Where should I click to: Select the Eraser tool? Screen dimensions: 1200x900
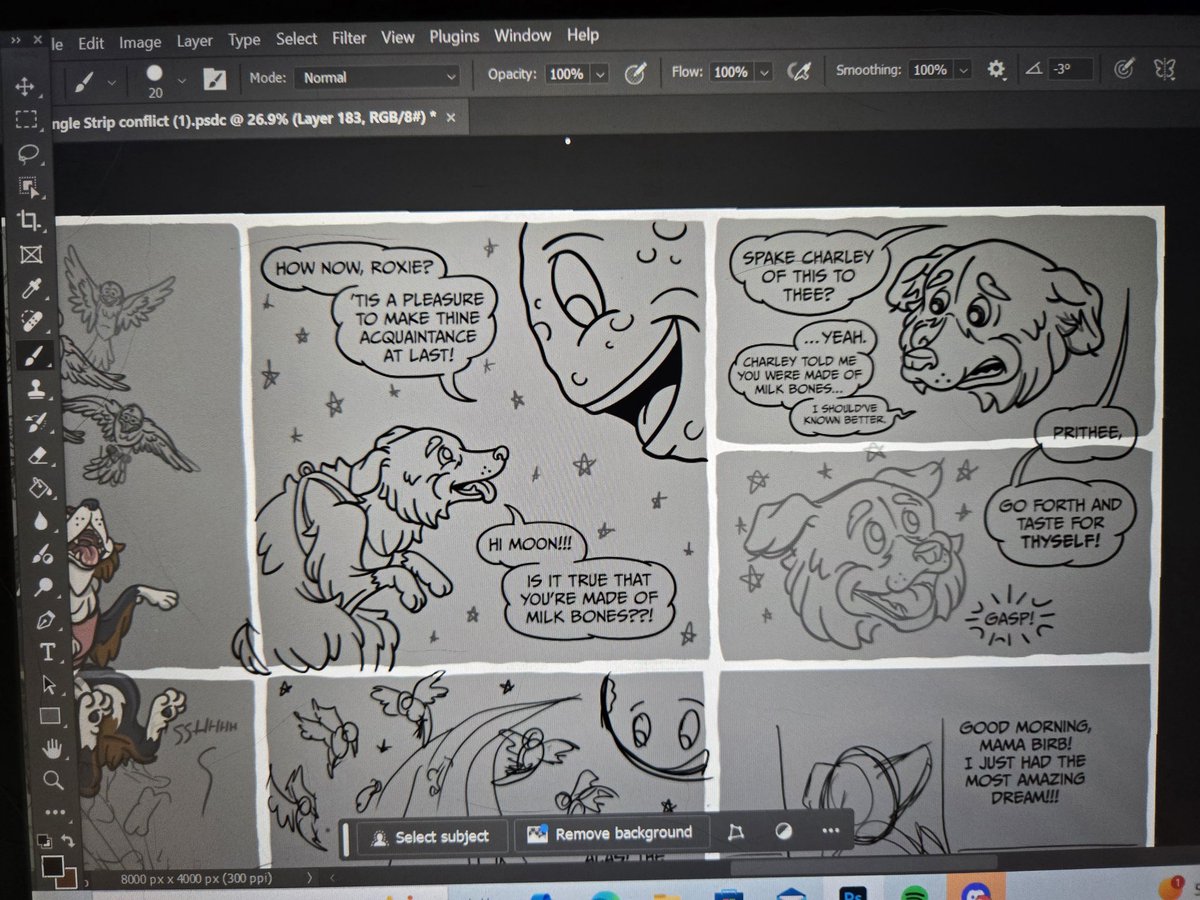click(36, 454)
